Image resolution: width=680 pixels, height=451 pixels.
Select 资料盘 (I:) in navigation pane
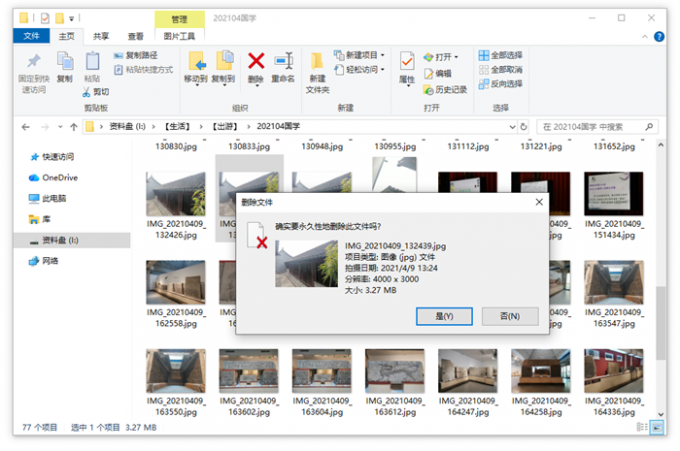click(x=72, y=240)
